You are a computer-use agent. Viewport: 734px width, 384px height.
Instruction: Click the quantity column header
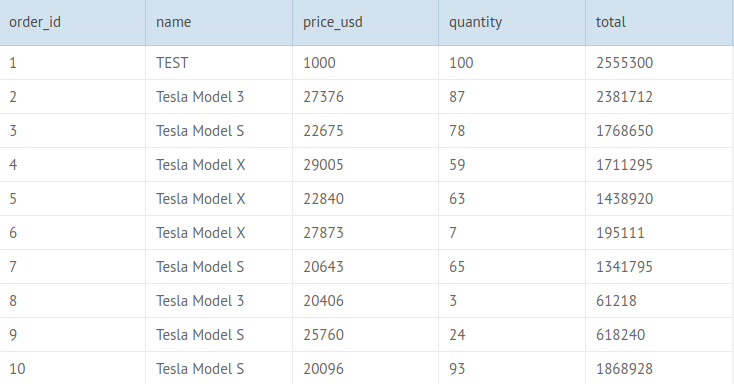512,22
